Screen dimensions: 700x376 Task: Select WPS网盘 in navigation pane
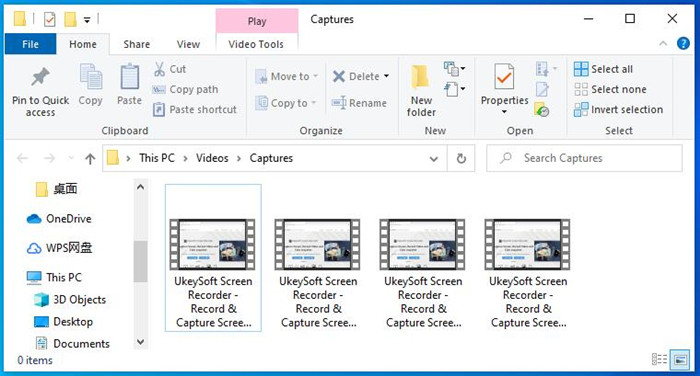59,248
